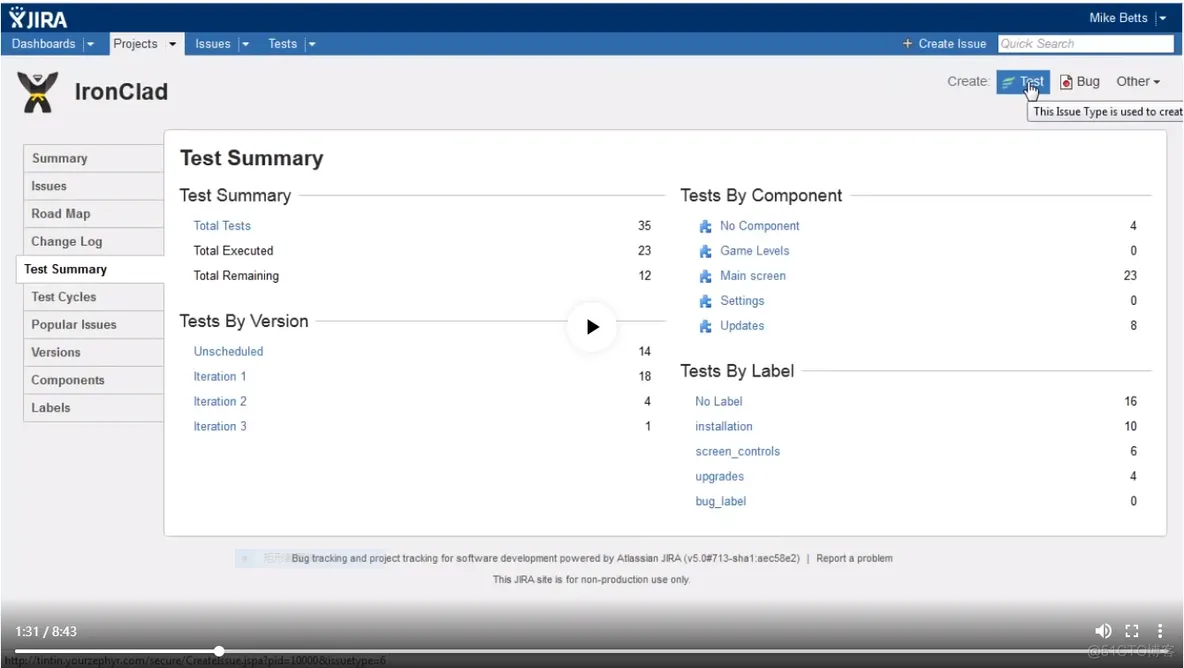Click the plus icon beside Create Issue
The height and width of the screenshot is (668, 1184).
908,44
